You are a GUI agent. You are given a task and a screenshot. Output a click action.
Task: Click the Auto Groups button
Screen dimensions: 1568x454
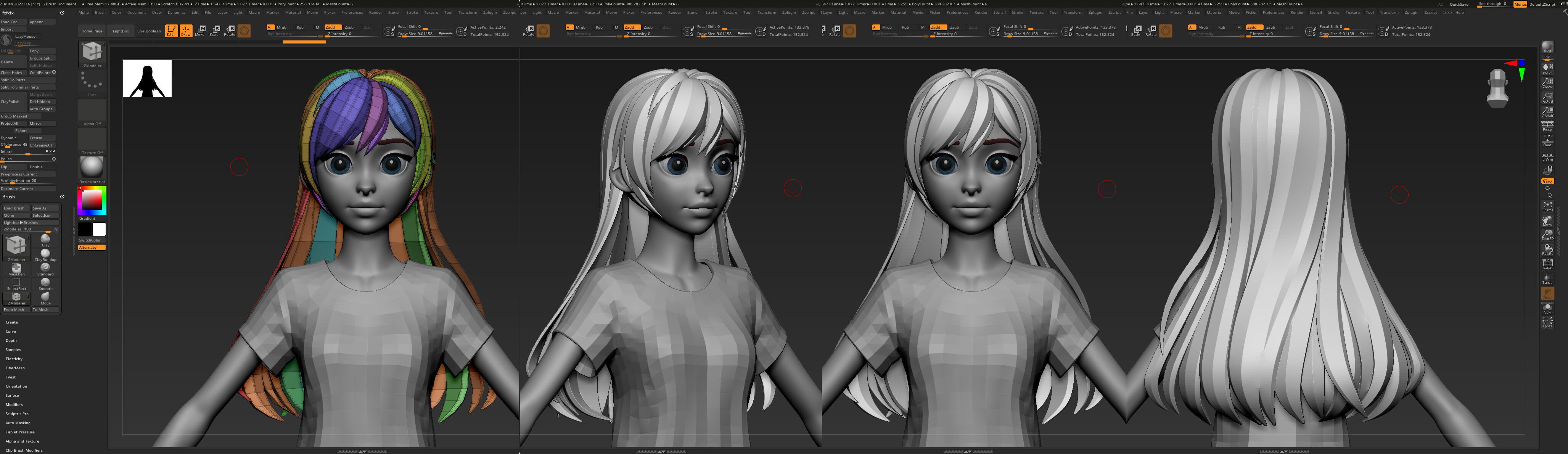(x=42, y=109)
